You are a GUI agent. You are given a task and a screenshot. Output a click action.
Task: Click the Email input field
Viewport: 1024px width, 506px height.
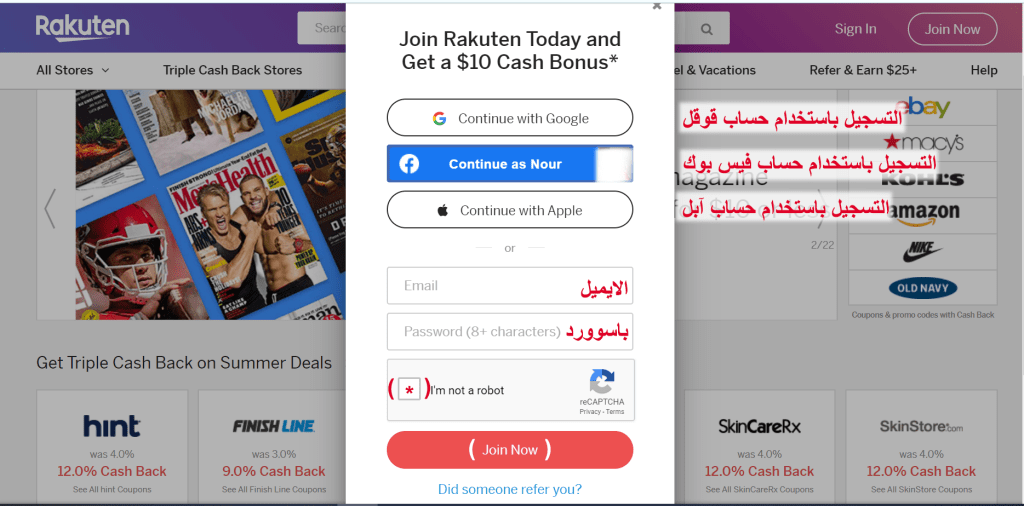point(509,285)
